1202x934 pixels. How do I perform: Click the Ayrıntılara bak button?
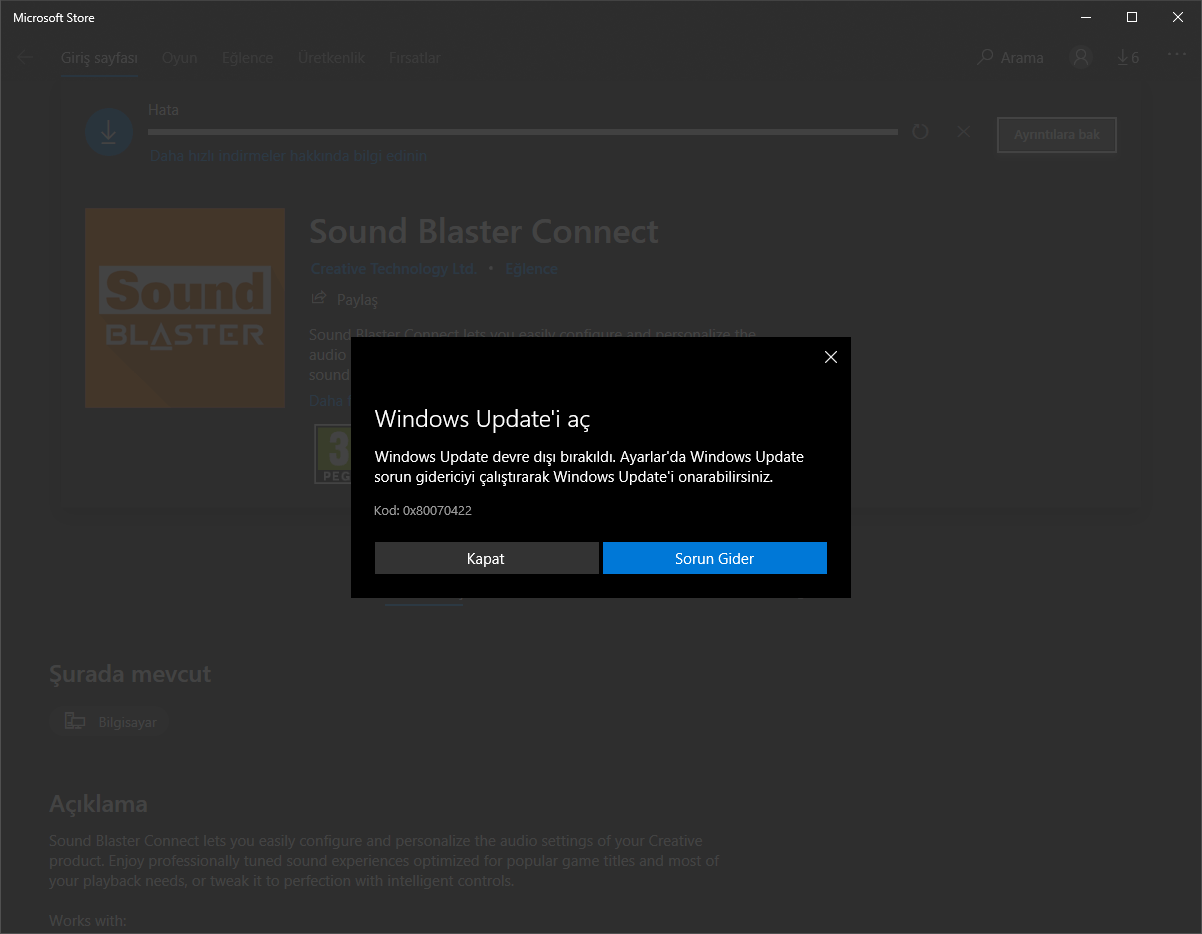point(1057,135)
